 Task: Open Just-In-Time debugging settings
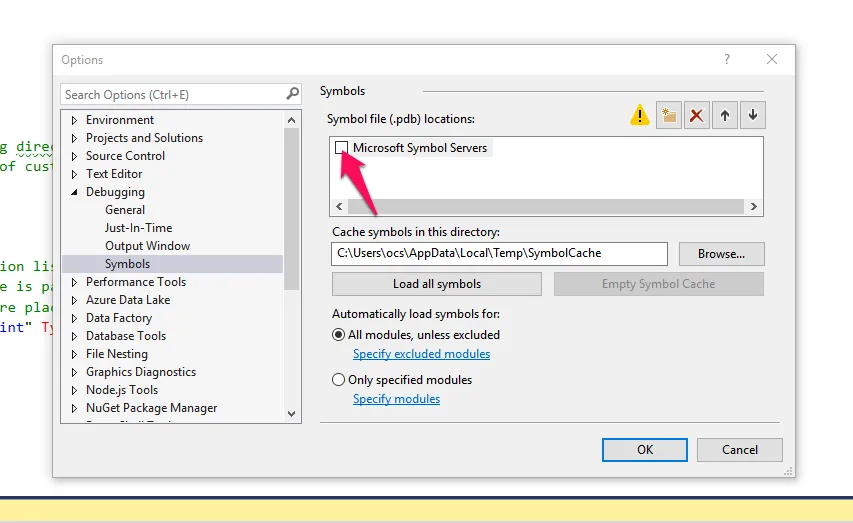(x=139, y=227)
